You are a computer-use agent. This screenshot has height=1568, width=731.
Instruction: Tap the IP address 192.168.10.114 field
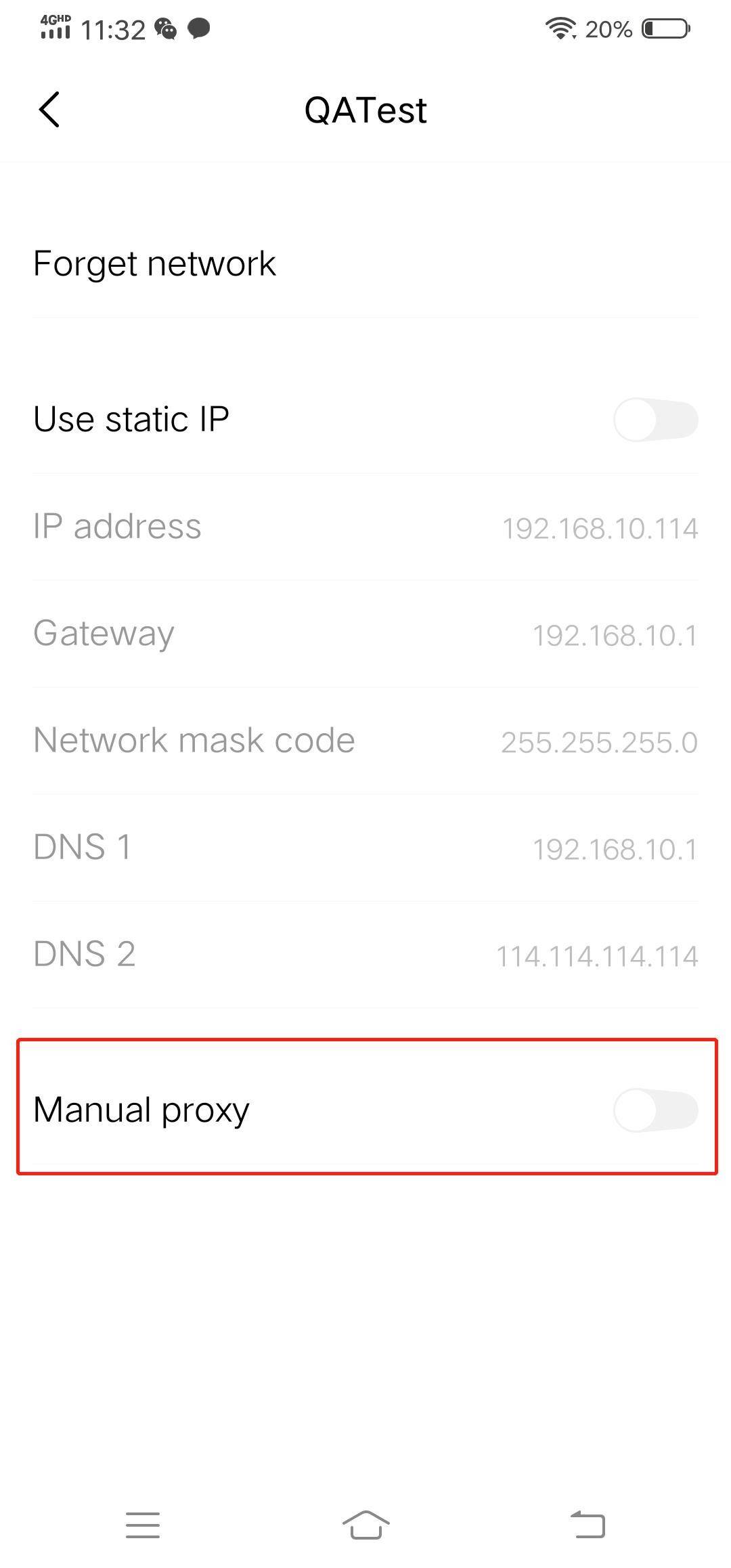[365, 527]
